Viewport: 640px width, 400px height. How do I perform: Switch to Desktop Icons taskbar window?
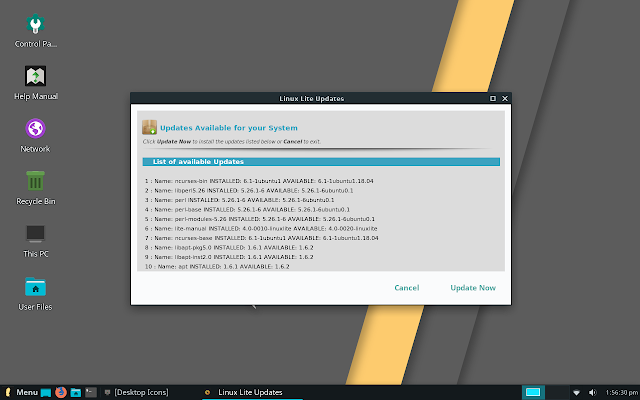tap(136, 393)
